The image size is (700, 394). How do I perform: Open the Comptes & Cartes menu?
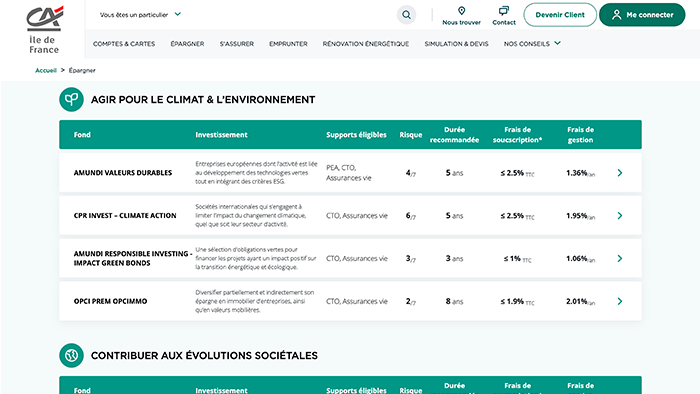click(x=124, y=44)
